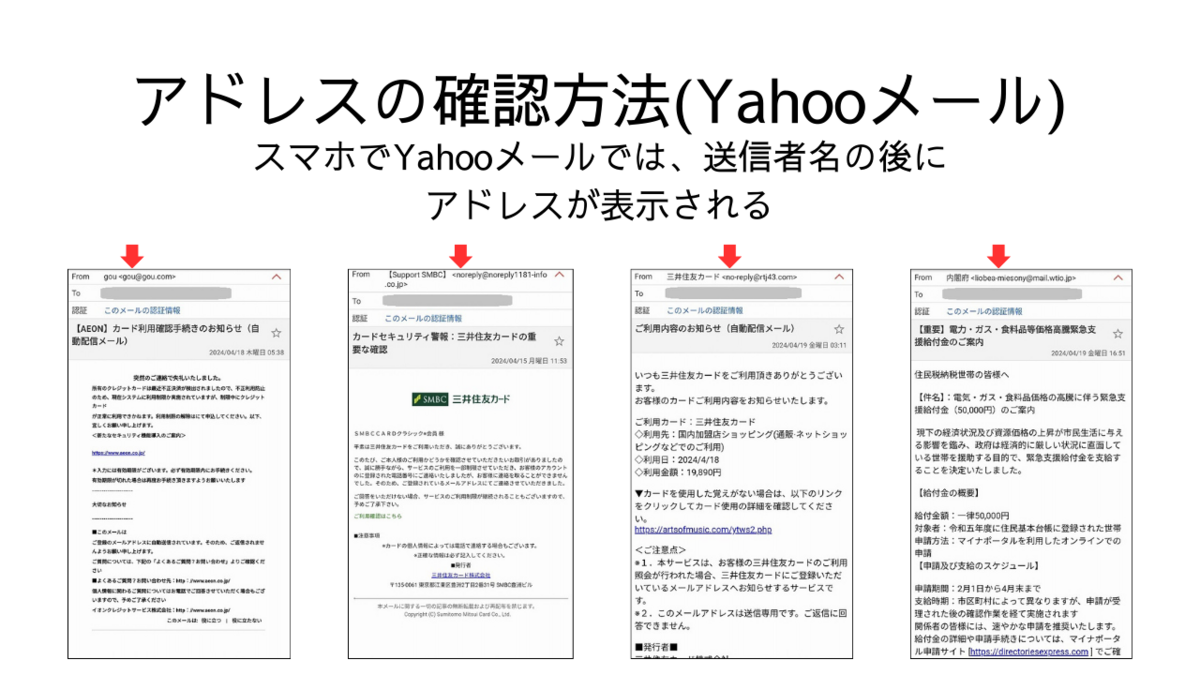Click text 【給付金の概要】
Viewport: 1200px width, 675px height.
point(950,492)
